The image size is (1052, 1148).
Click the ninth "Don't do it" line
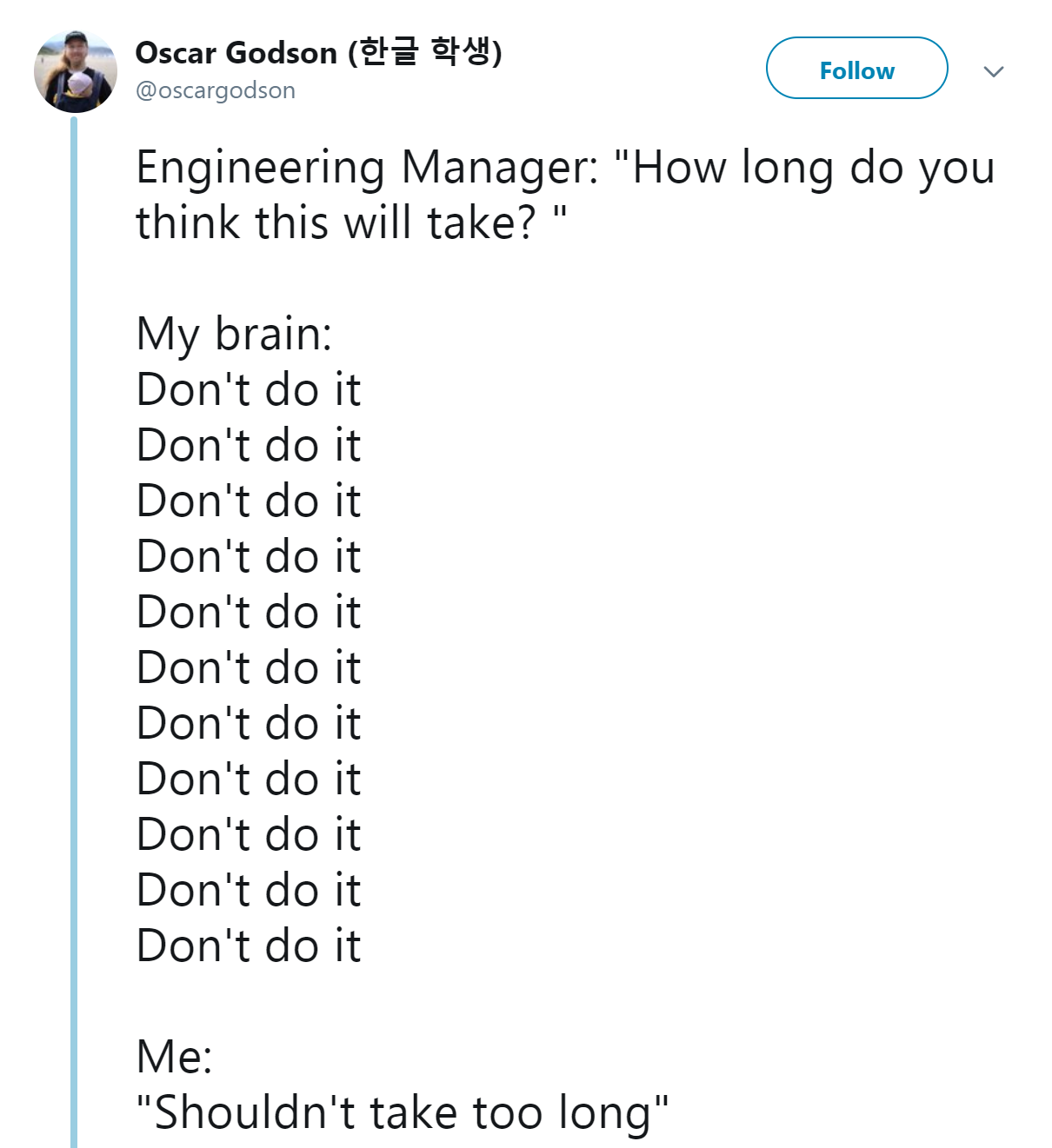click(x=249, y=834)
